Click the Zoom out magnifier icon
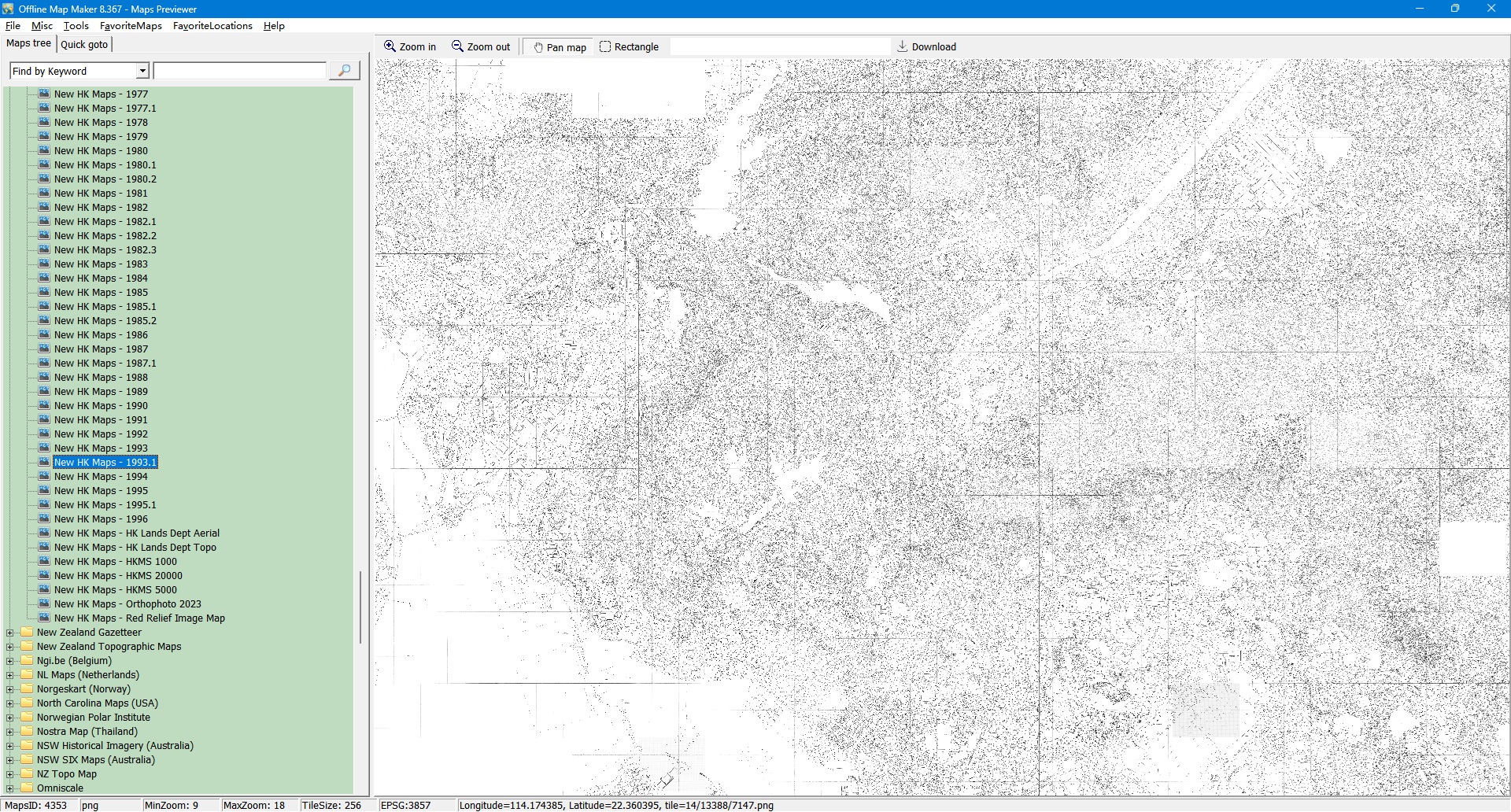The height and width of the screenshot is (812, 1511). pyautogui.click(x=457, y=46)
